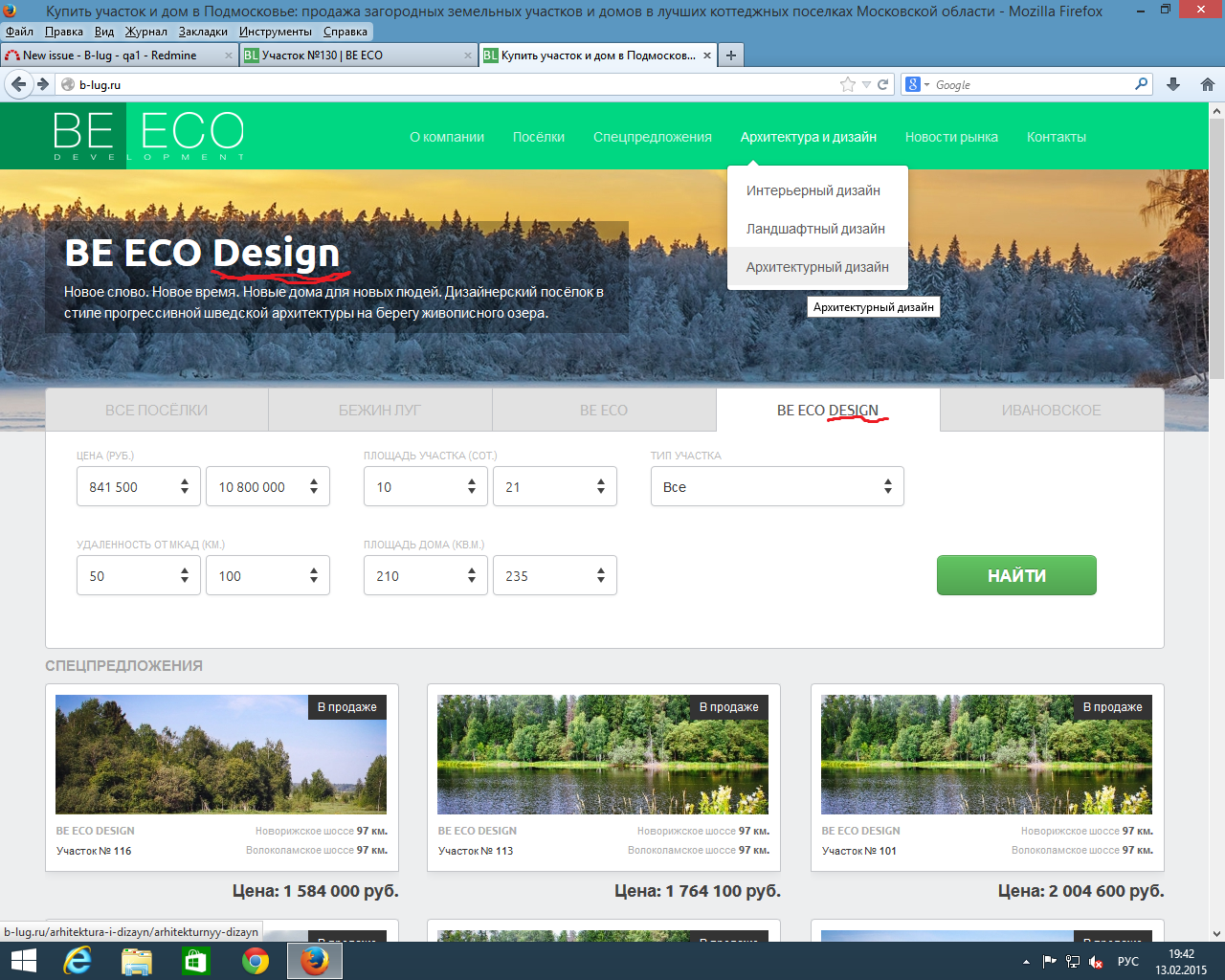Click the Участок № 113 lake thumbnail
Image resolution: width=1225 pixels, height=980 pixels.
tap(603, 754)
